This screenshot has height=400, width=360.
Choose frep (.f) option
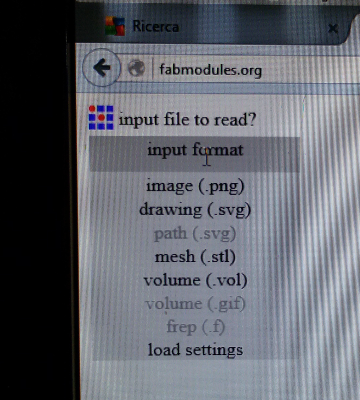tap(196, 327)
